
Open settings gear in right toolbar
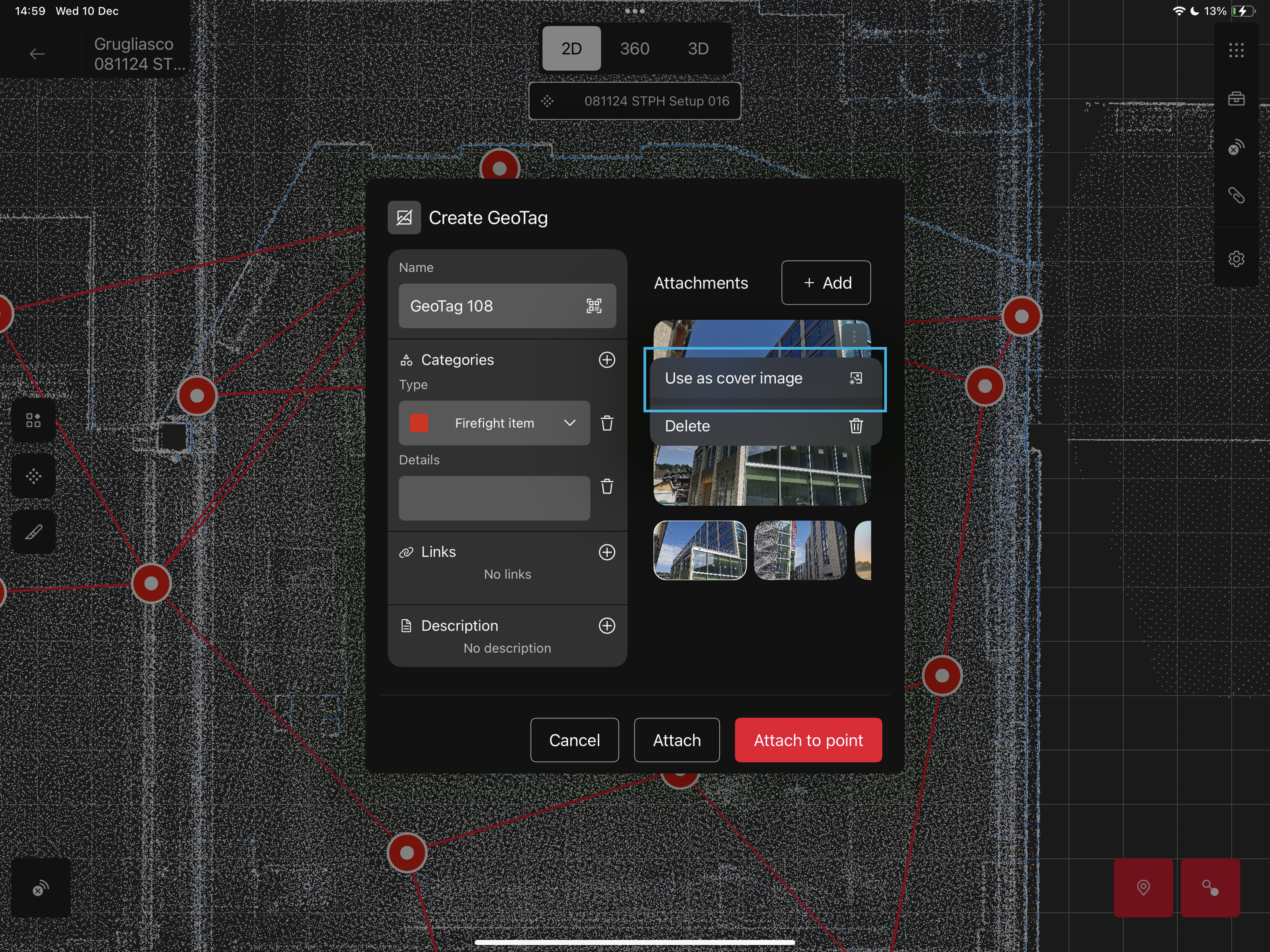click(x=1236, y=259)
